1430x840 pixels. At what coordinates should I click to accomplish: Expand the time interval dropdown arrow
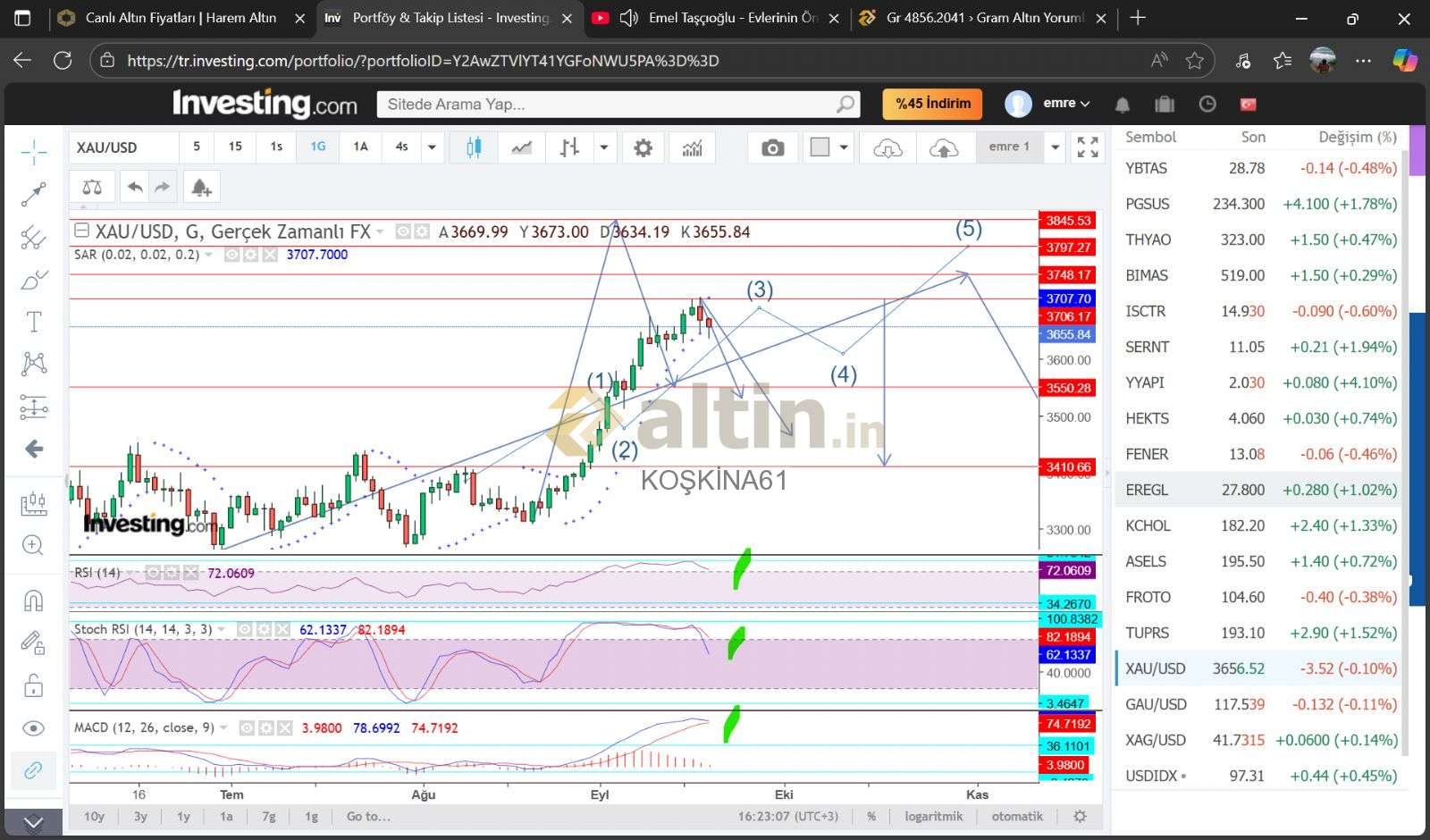432,147
